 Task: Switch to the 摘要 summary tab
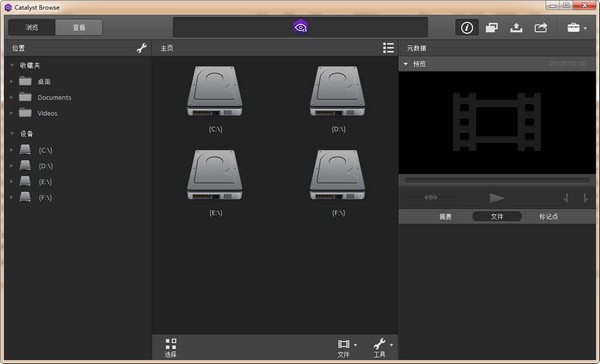click(445, 217)
